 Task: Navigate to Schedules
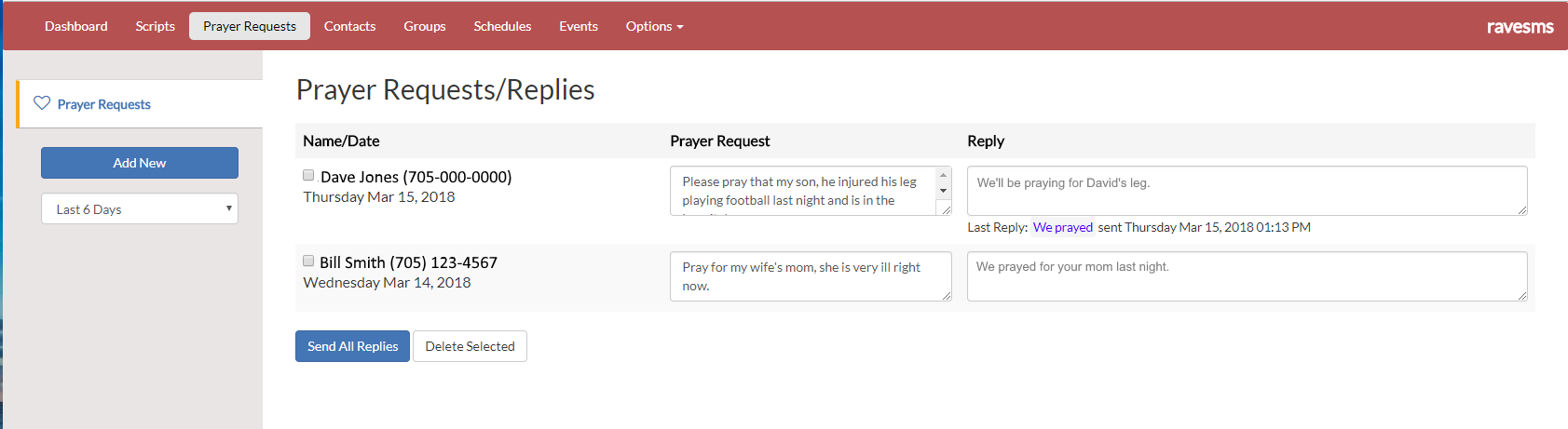coord(502,26)
